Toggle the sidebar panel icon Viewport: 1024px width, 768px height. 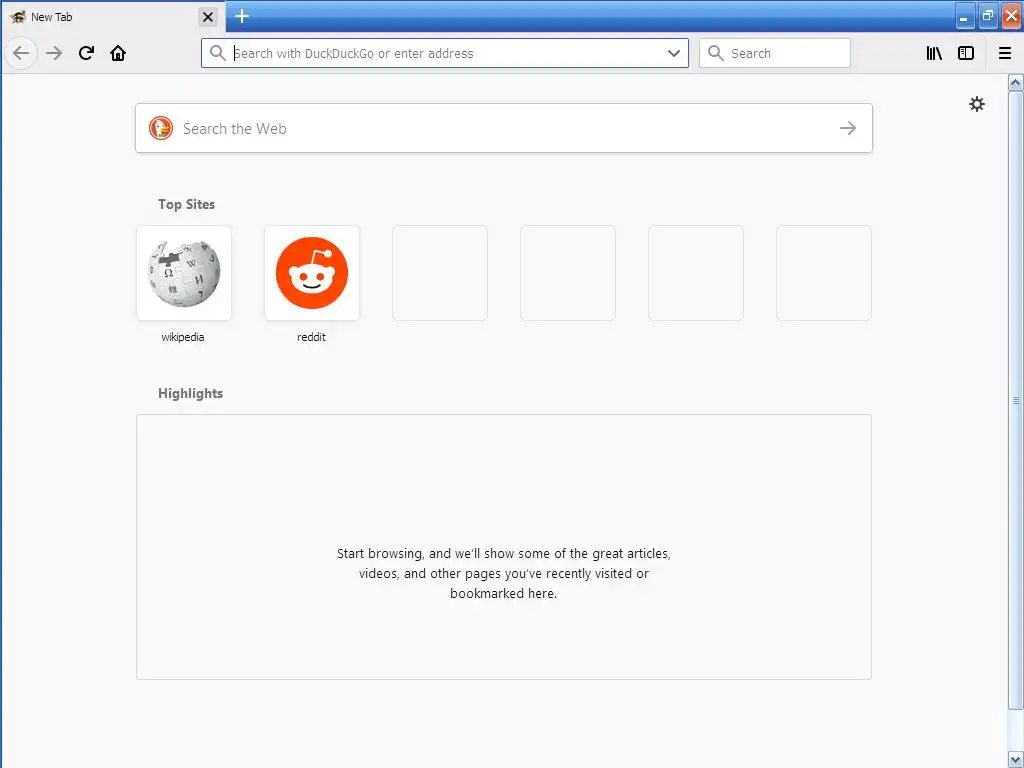pos(966,53)
